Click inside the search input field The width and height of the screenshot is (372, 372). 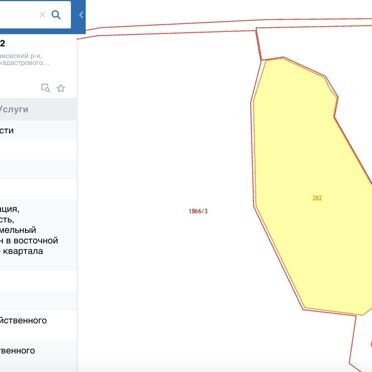point(18,15)
